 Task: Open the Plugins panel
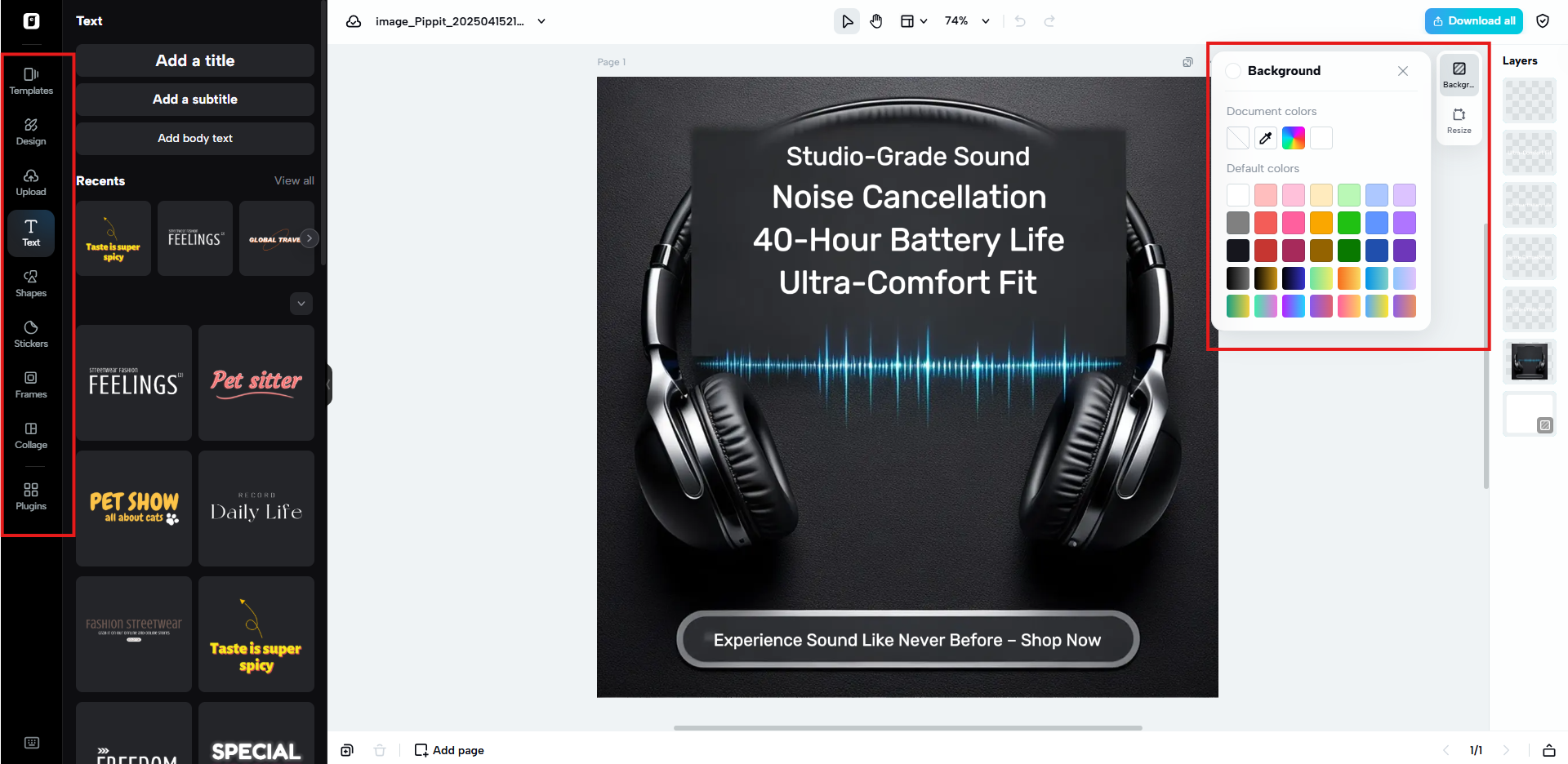(x=30, y=496)
